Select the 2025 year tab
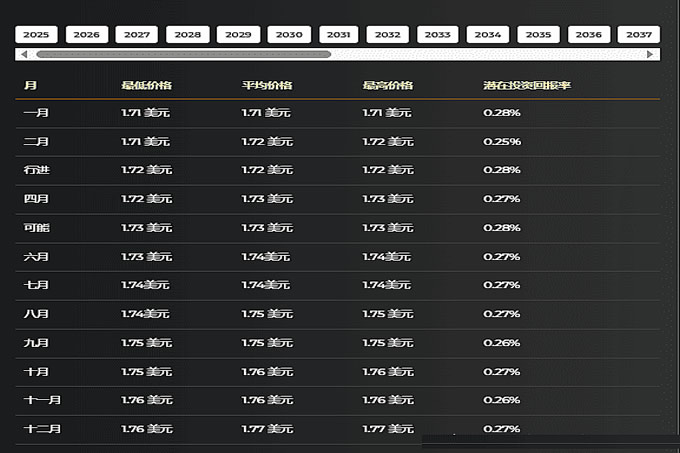This screenshot has width=680, height=453. click(36, 35)
